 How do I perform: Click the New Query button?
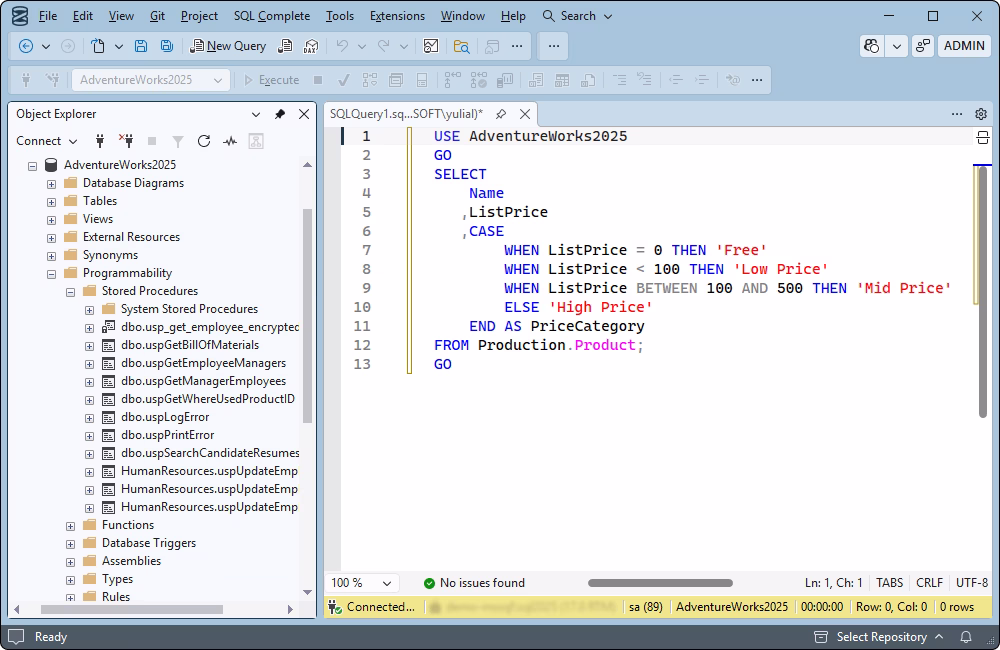pos(228,46)
